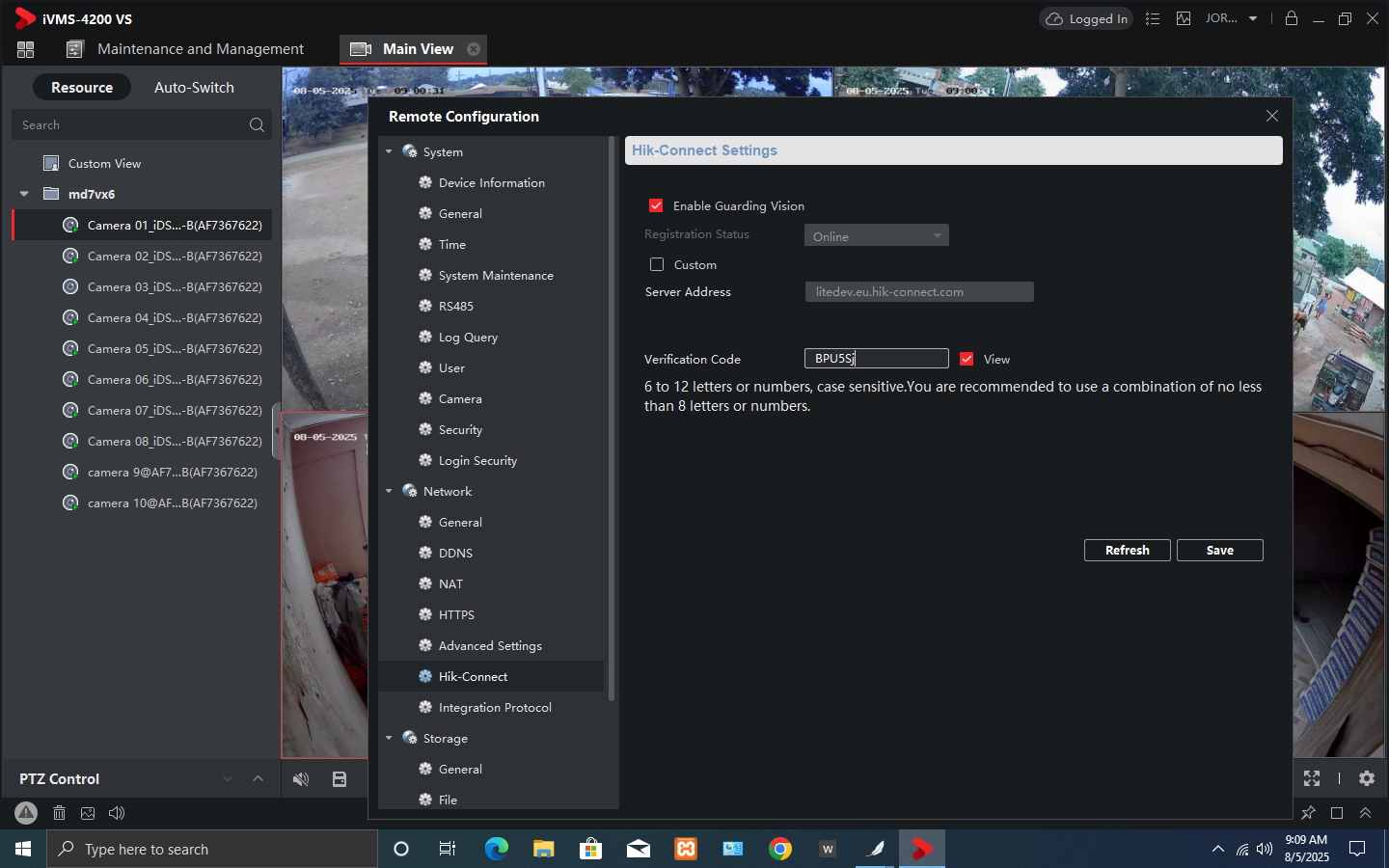The image size is (1389, 868).
Task: Expand the PTZ Control down chevron
Action: (228, 778)
